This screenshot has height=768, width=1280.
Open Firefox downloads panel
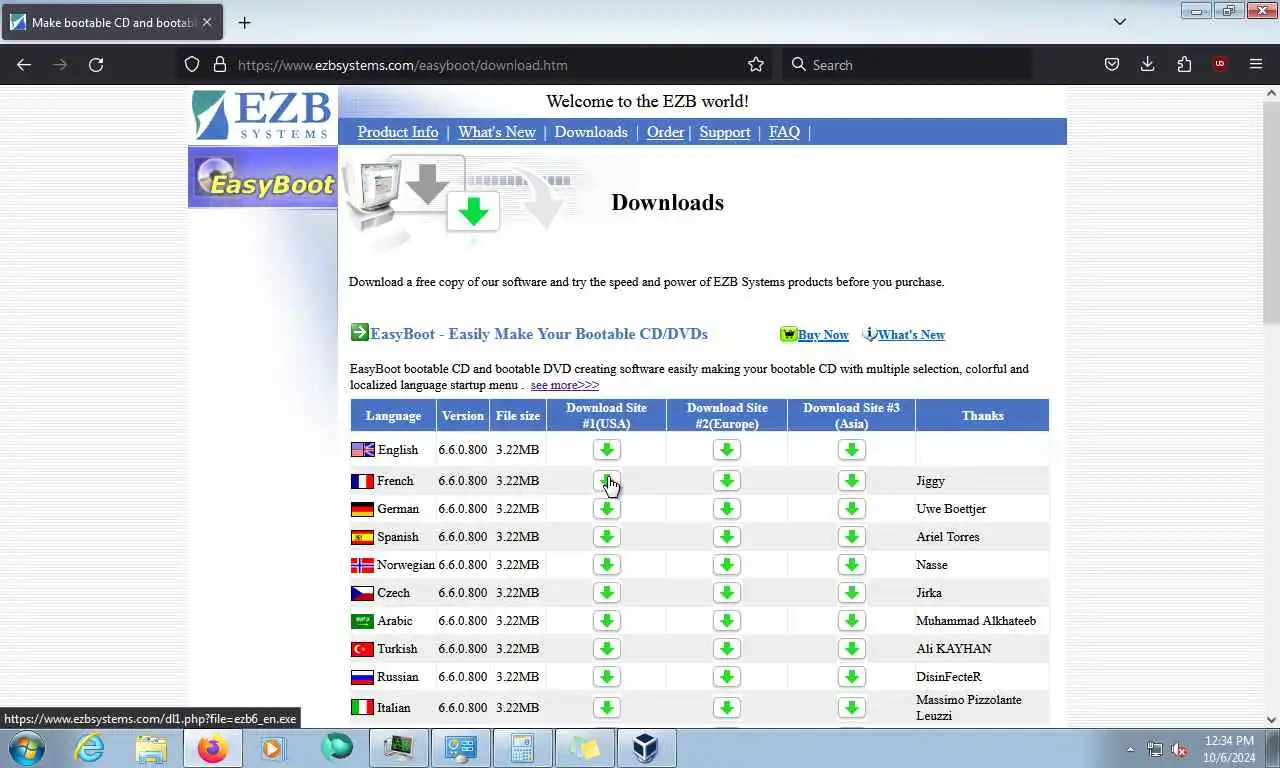tap(1148, 65)
